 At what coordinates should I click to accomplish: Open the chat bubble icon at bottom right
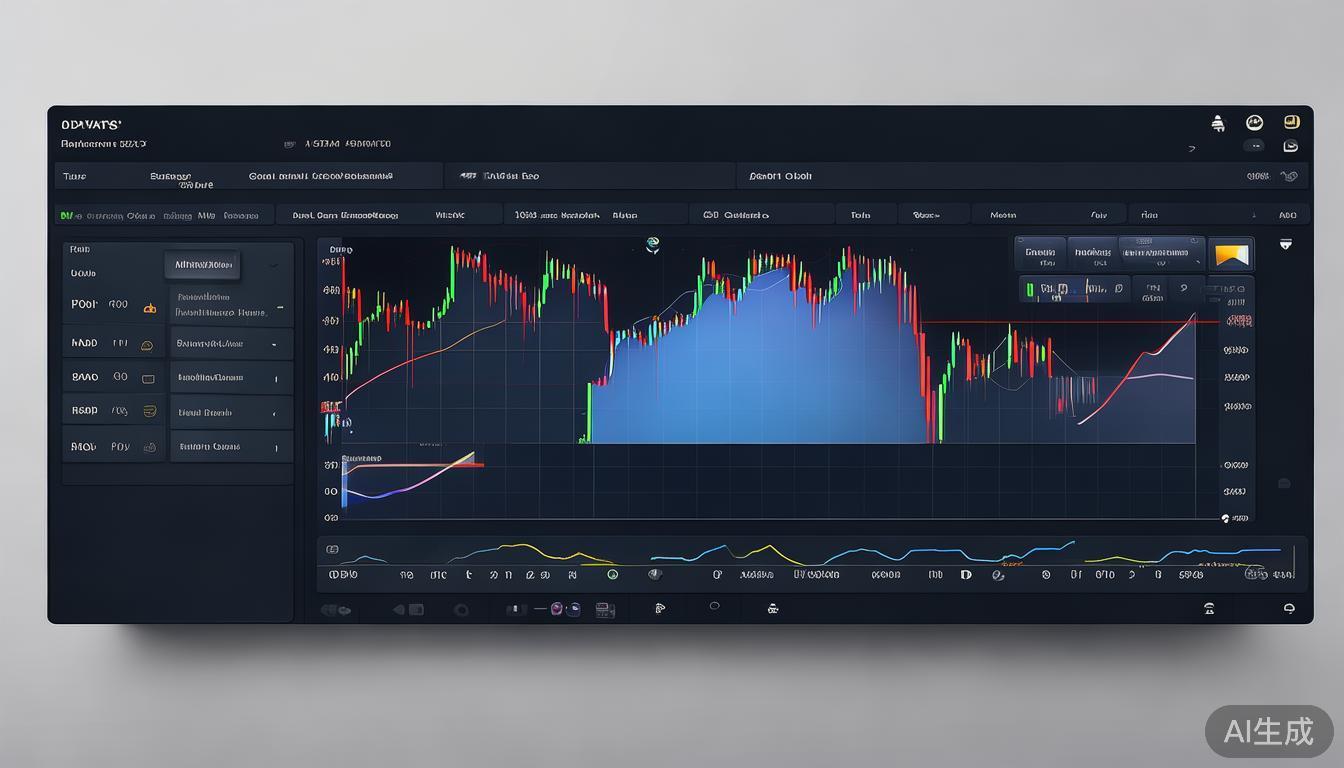[1289, 607]
